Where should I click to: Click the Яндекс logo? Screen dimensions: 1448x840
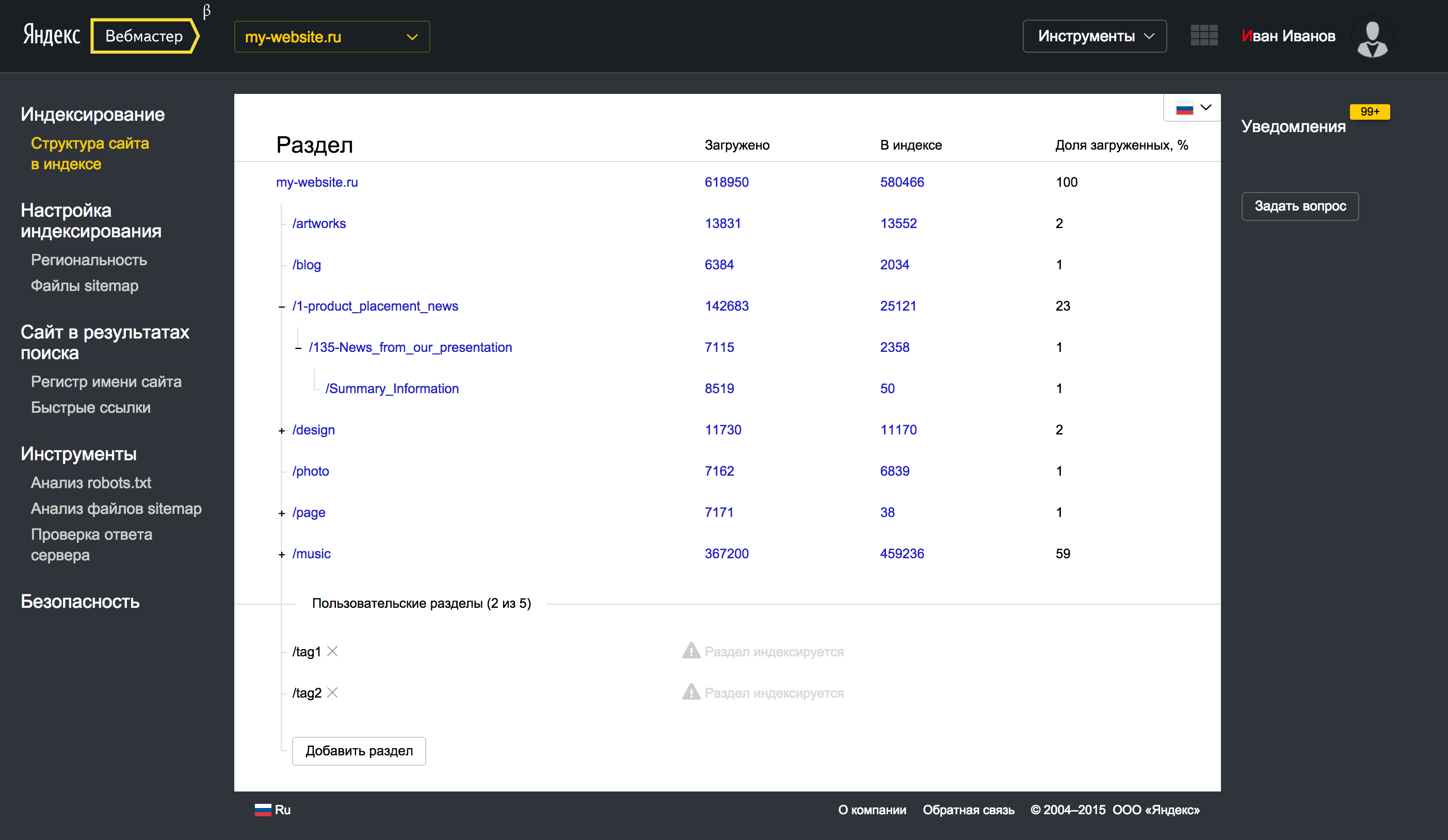point(52,36)
